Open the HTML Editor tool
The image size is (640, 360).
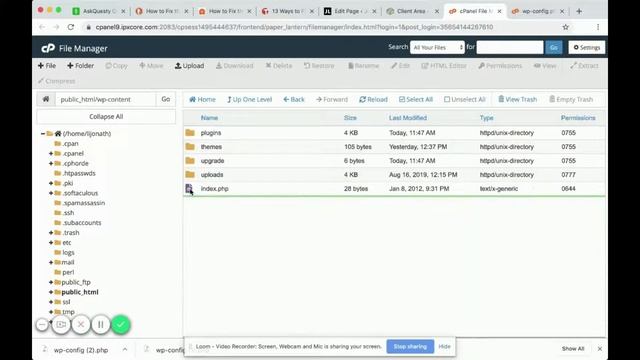pyautogui.click(x=444, y=66)
